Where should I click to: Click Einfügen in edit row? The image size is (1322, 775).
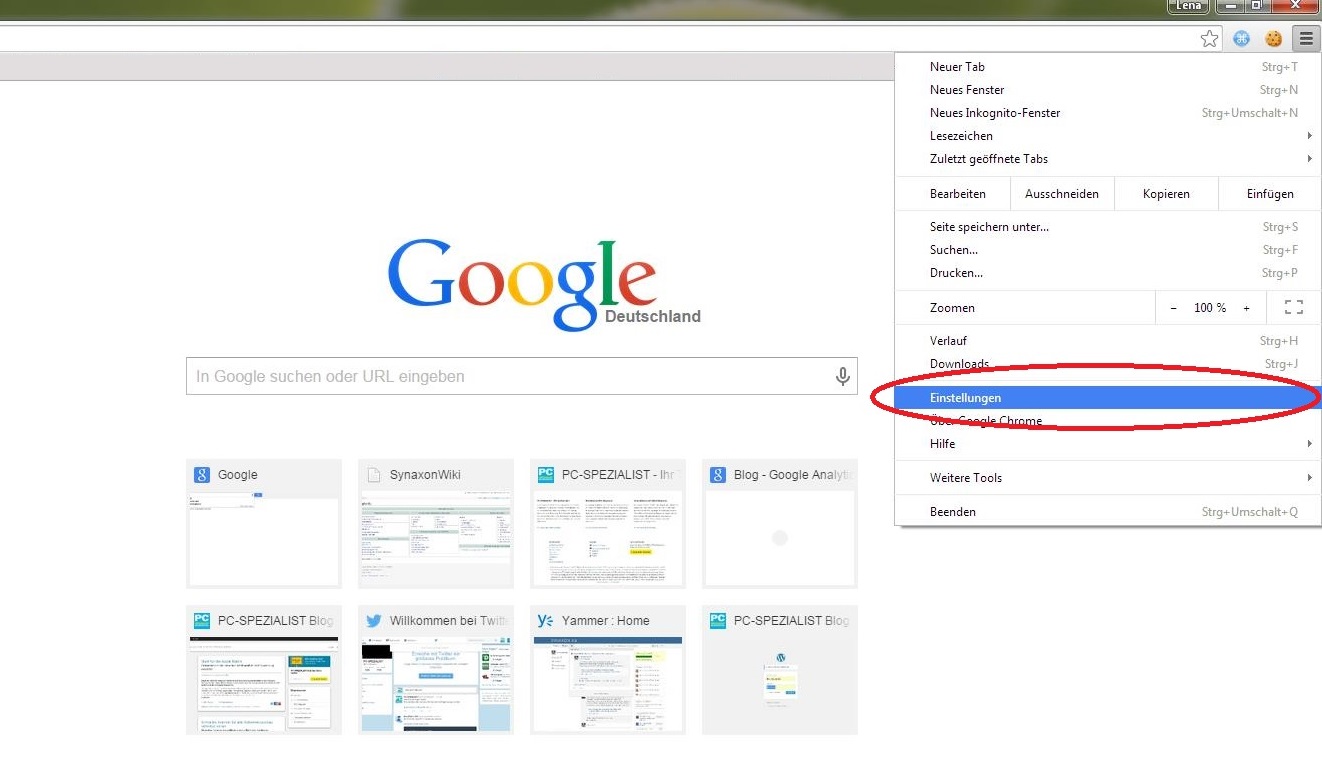(1270, 194)
